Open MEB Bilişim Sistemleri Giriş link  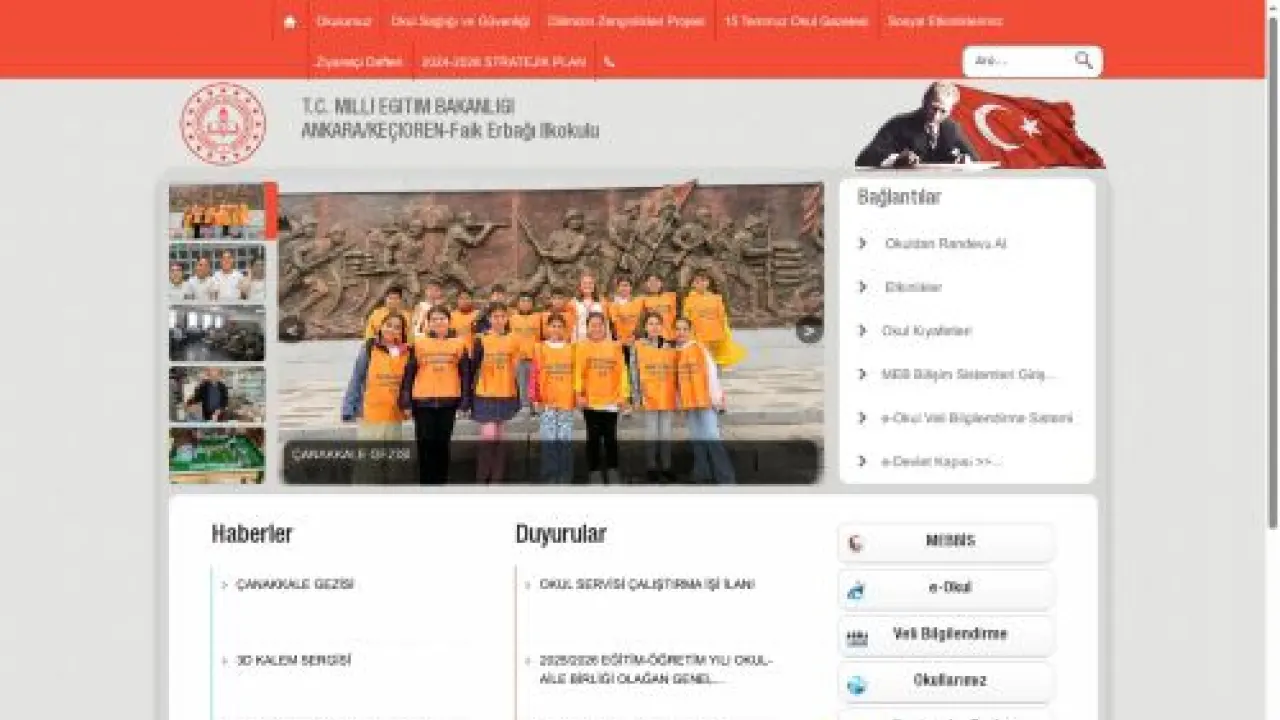pyautogui.click(x=968, y=374)
